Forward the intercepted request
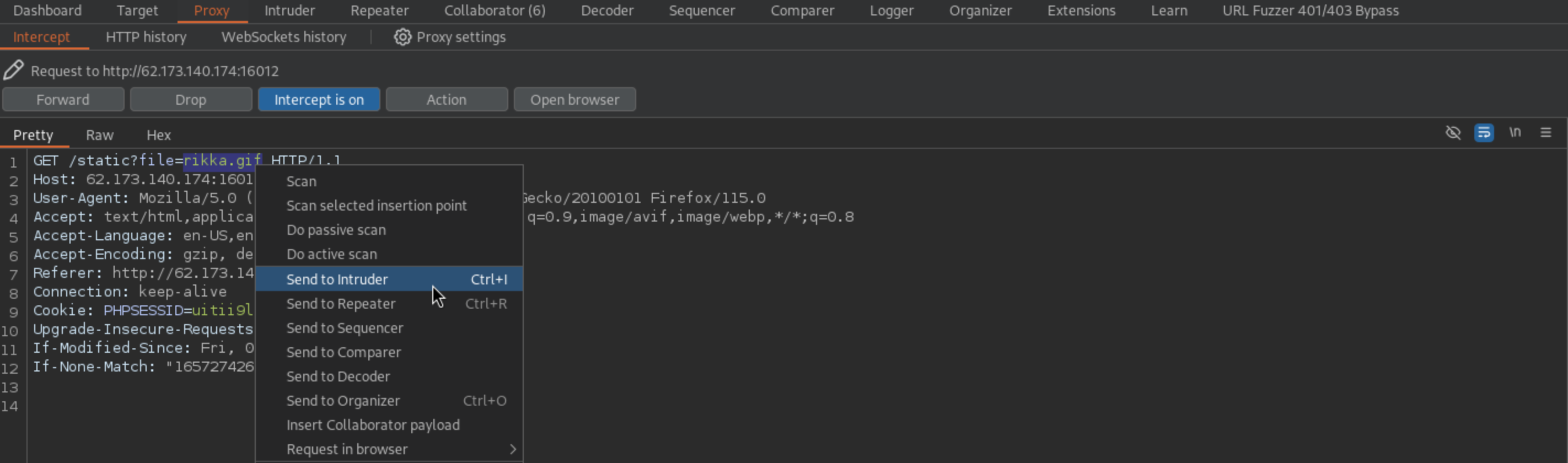The width and height of the screenshot is (1568, 463). tap(63, 100)
